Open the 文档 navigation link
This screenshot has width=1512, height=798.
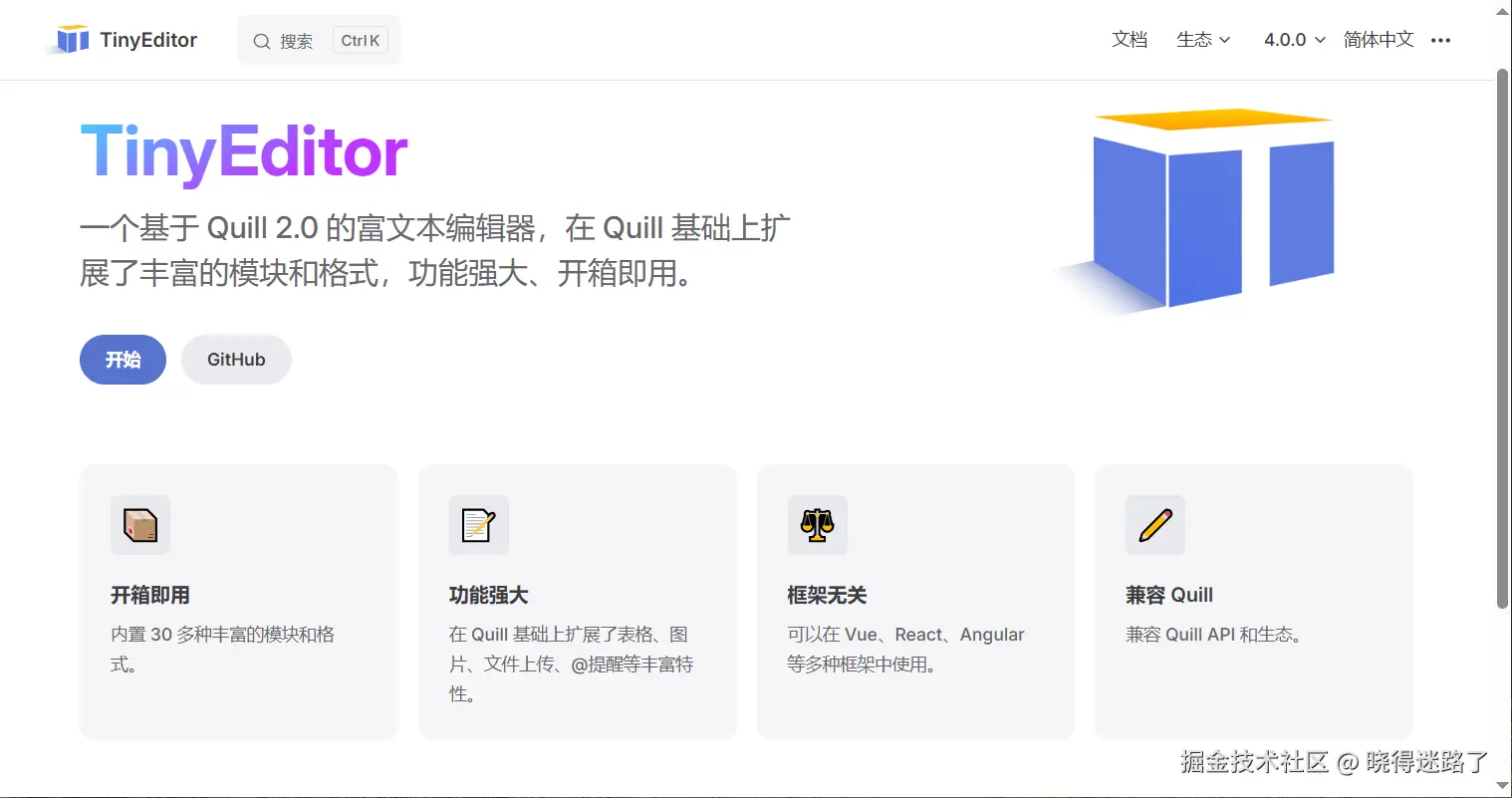click(1130, 40)
